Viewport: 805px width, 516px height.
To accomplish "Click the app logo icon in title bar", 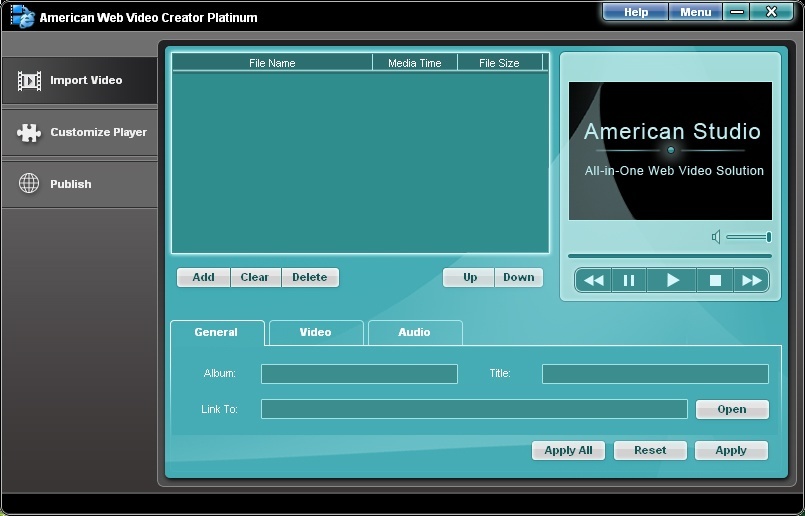I will tap(22, 16).
